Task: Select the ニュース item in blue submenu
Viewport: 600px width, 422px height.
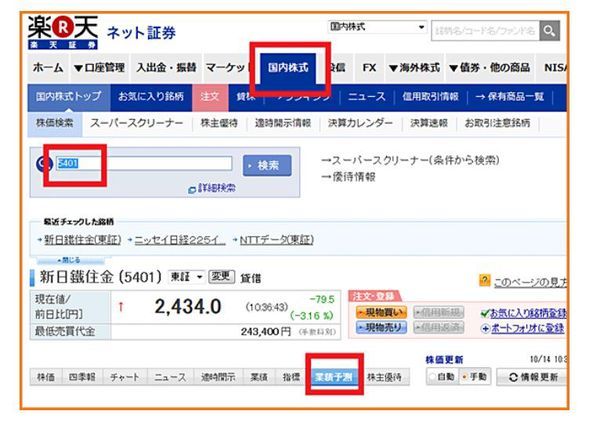Action: 367,96
